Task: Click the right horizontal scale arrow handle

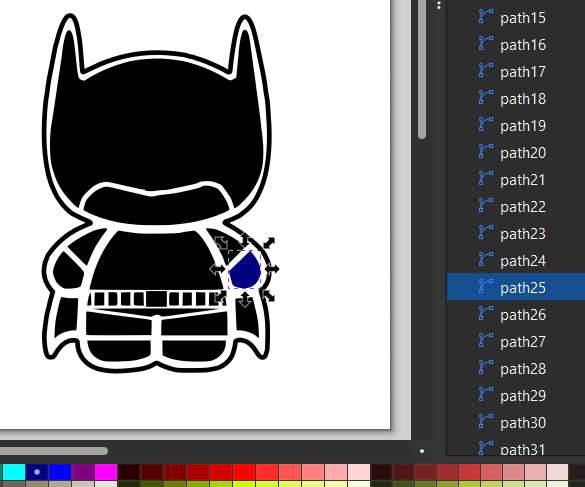Action: [x=272, y=269]
